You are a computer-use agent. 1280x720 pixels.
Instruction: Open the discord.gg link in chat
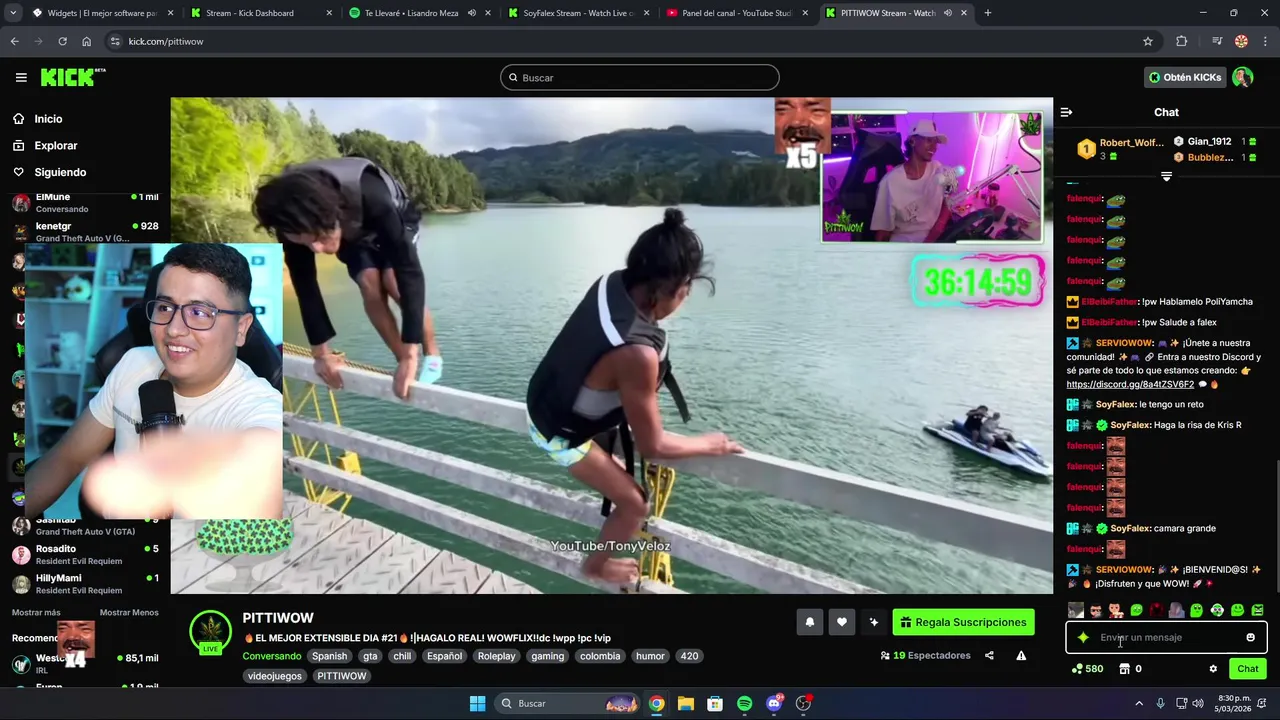tap(1130, 384)
